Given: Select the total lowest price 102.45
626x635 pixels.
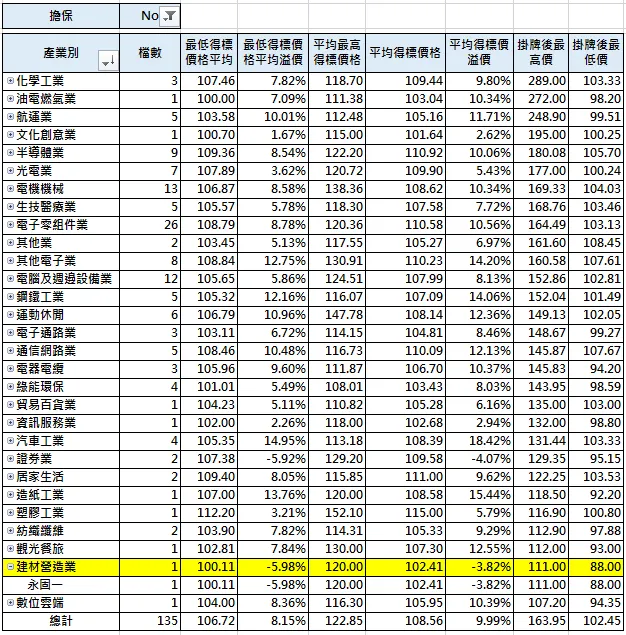Looking at the screenshot, I should (596, 621).
